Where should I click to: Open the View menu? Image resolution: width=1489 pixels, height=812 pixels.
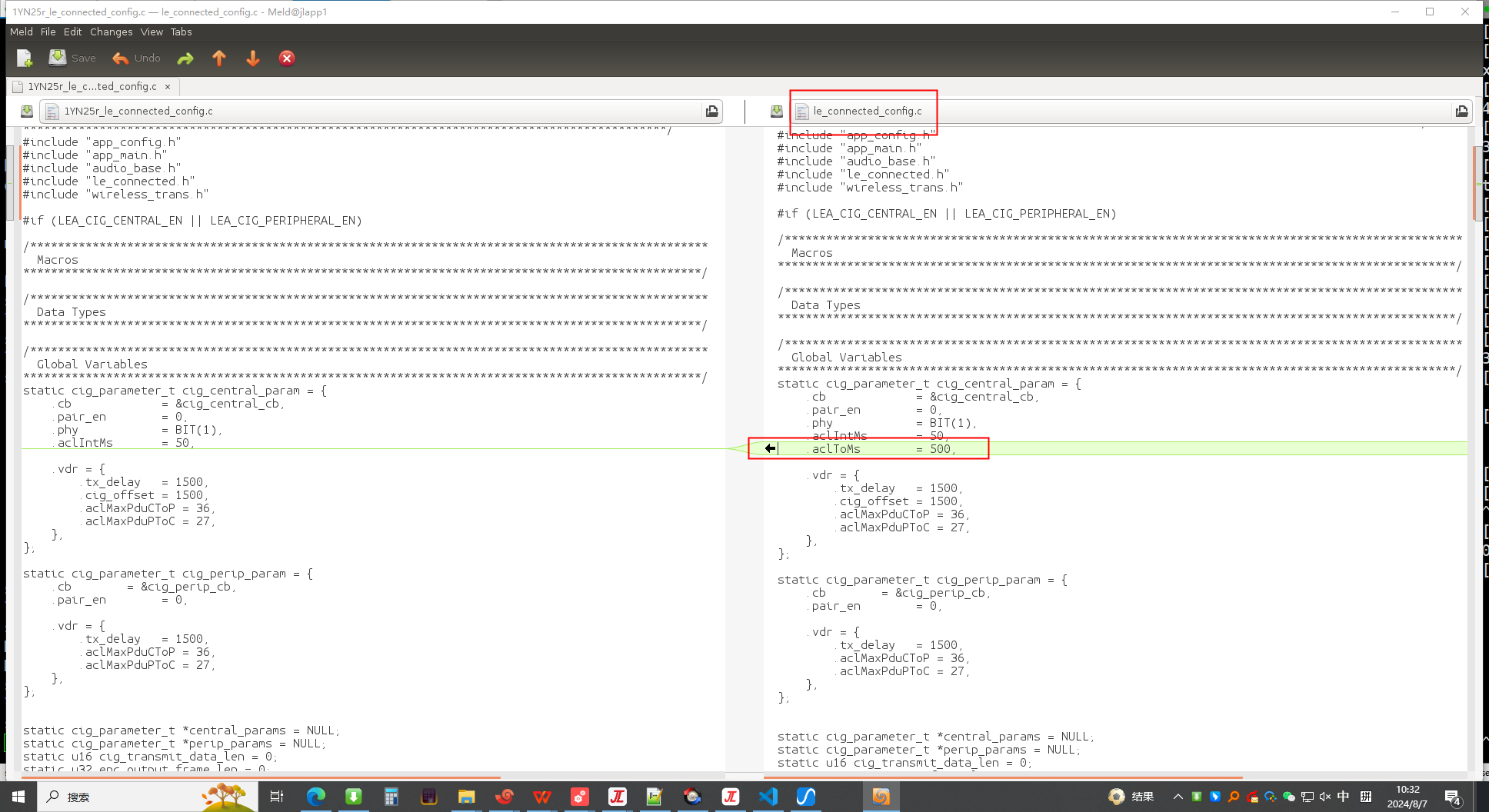point(152,32)
